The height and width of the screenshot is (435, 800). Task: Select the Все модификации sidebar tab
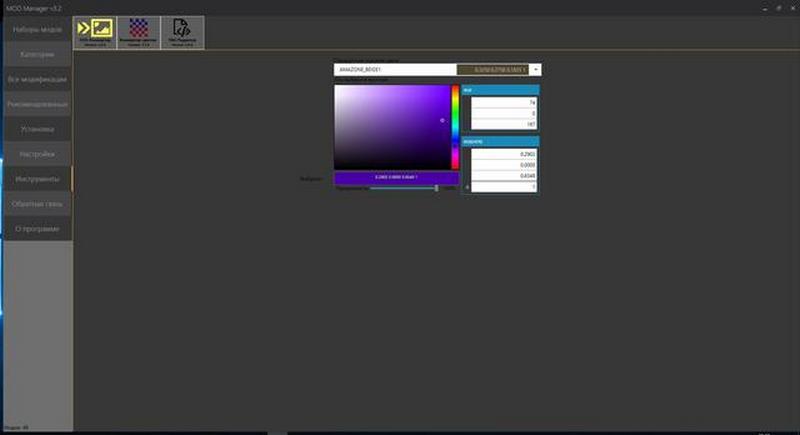point(37,79)
